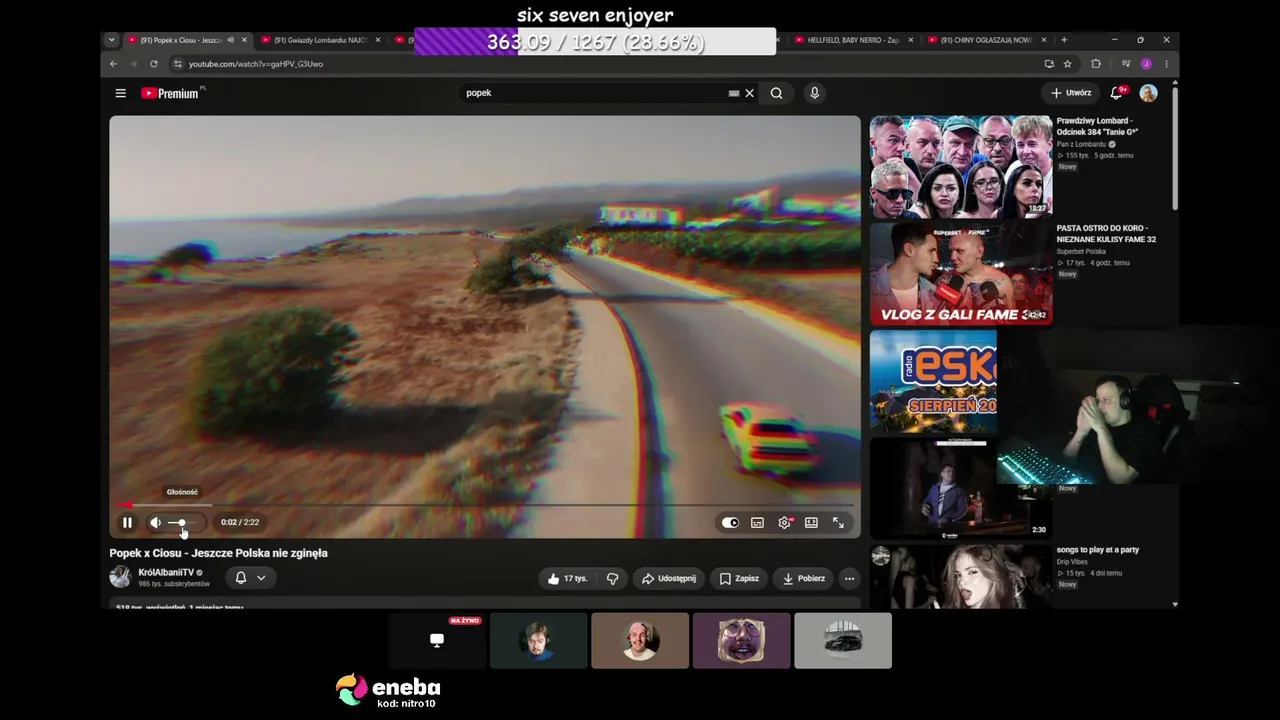Click the page vertical scrollbar

coord(1174,150)
